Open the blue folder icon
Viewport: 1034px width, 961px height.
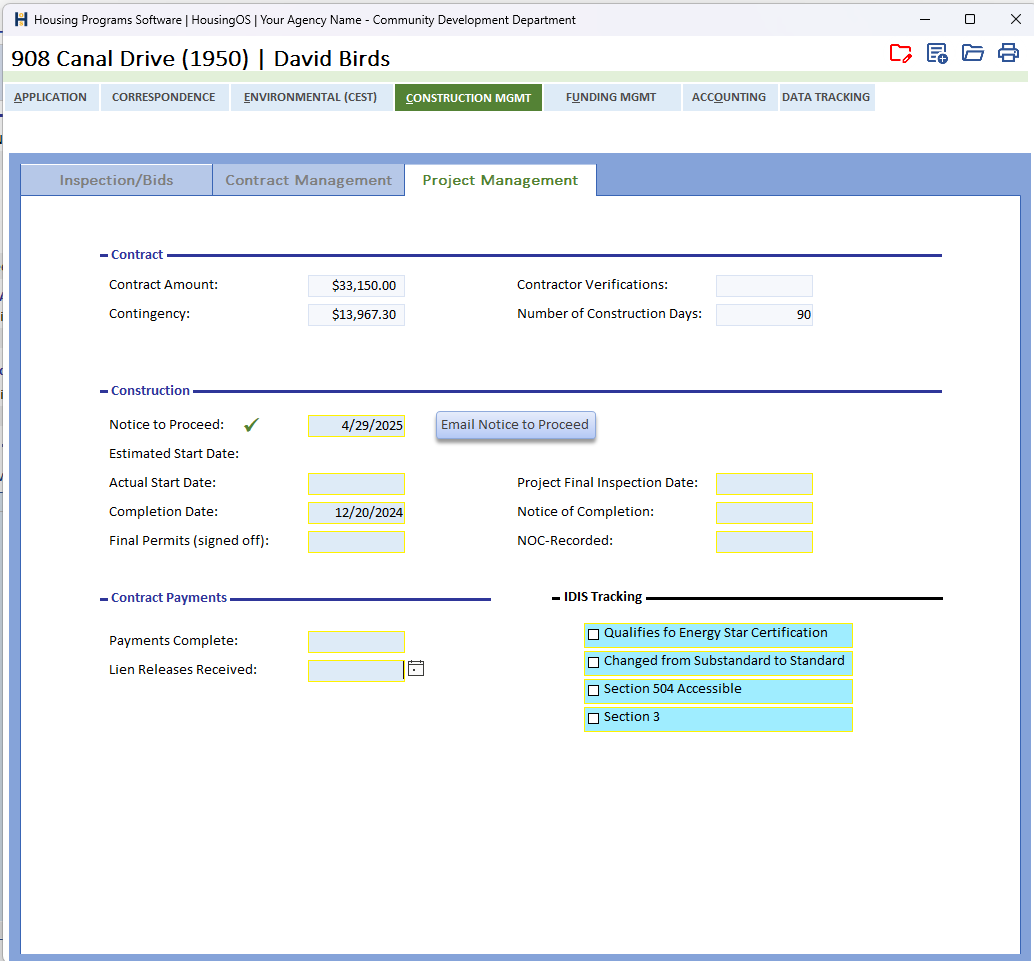click(x=972, y=52)
